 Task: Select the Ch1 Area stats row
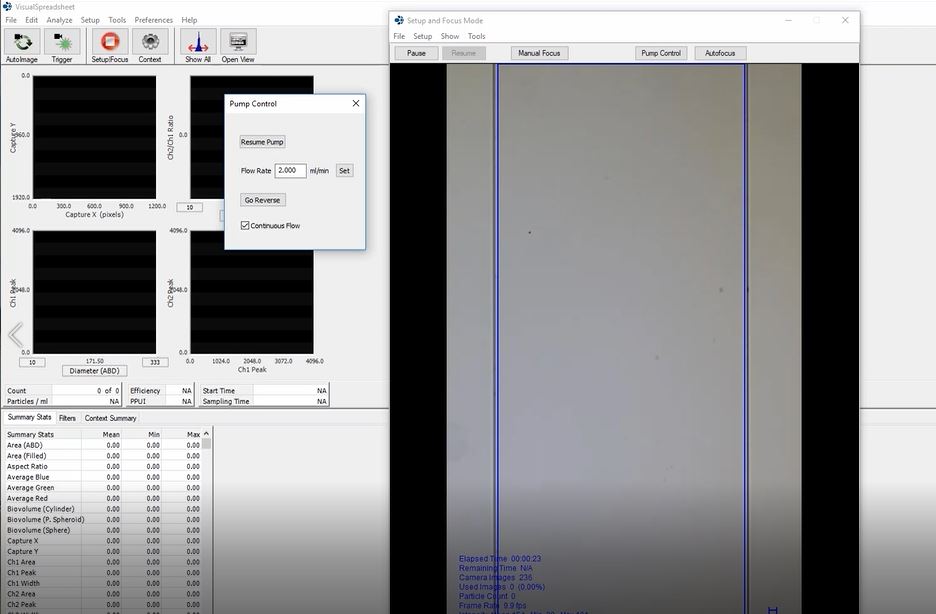[103, 562]
